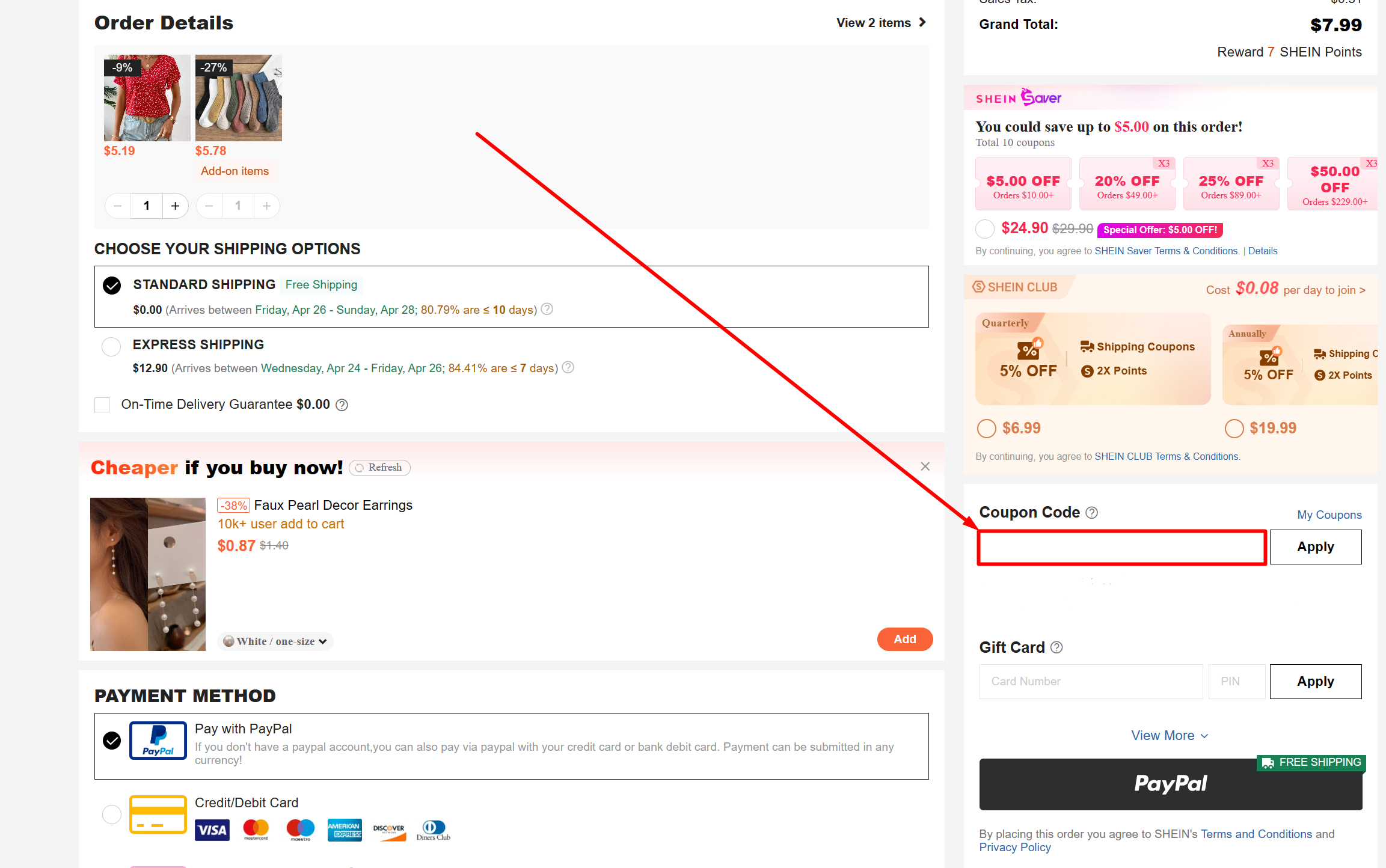This screenshot has width=1386, height=868.
Task: Enable the On-Time Delivery Guarantee checkbox
Action: 102,404
